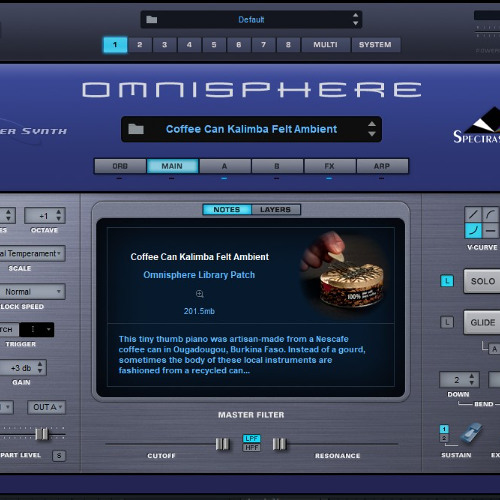Increase Bend Down value with up arrow

pyautogui.click(x=471, y=376)
